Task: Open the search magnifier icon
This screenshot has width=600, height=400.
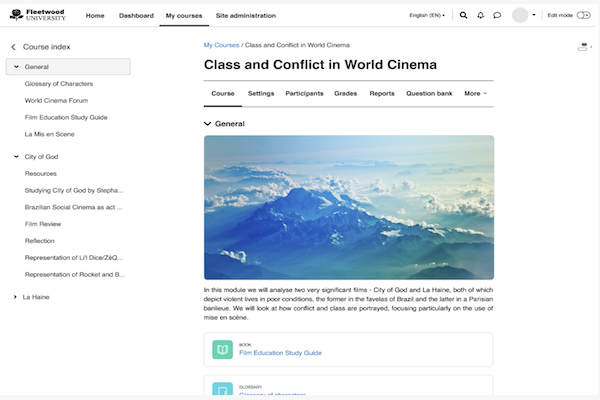Action: click(x=463, y=15)
